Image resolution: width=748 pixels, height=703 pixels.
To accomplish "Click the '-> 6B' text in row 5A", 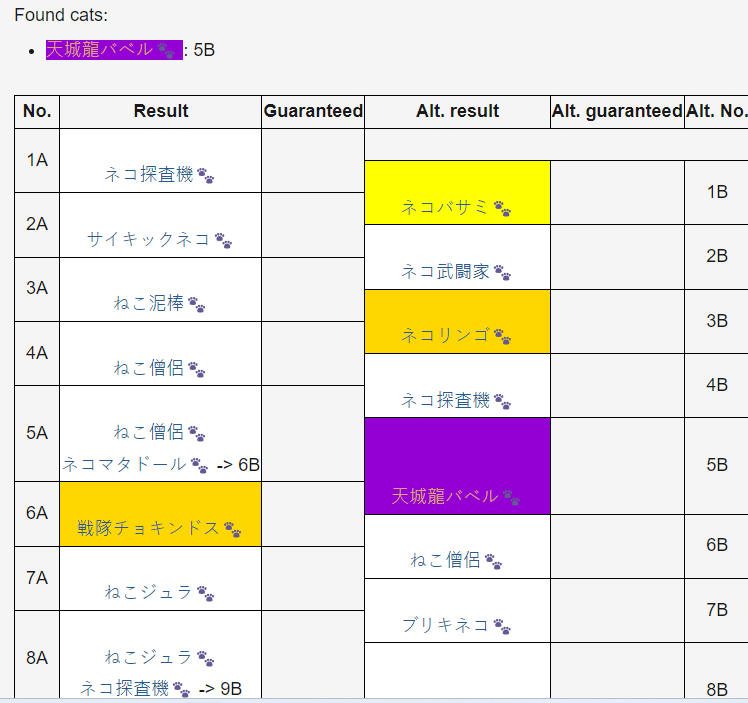I will click(238, 465).
